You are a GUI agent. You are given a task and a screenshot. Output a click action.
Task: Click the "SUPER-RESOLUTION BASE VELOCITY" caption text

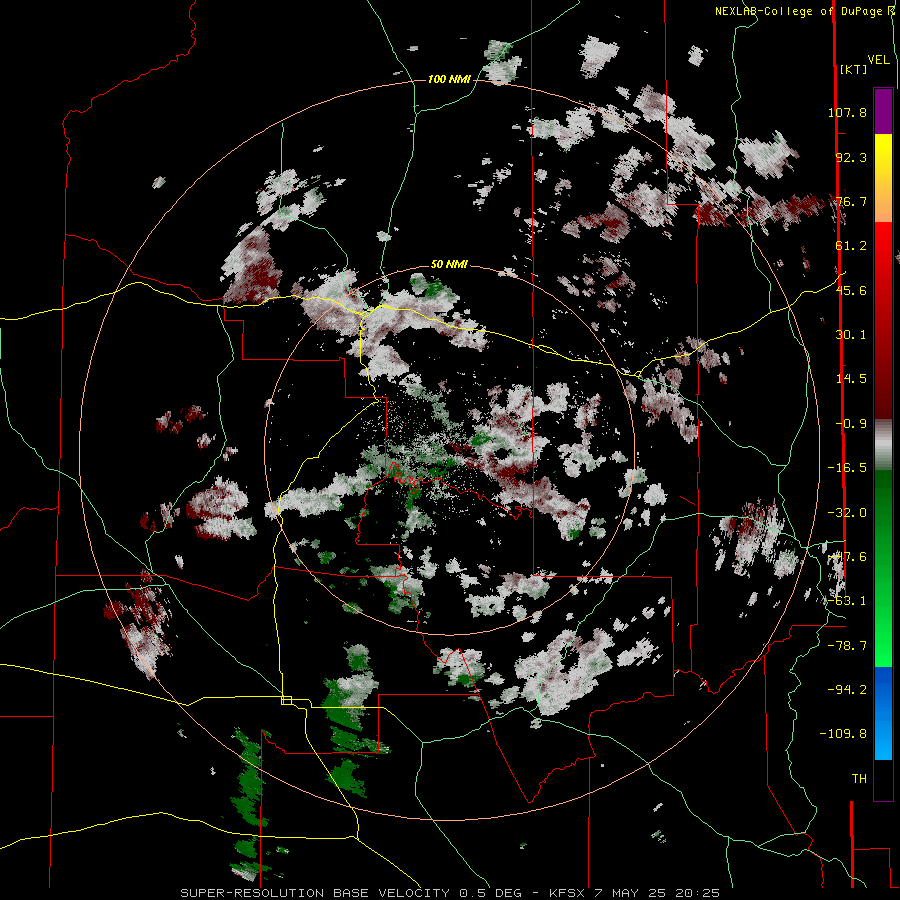click(315, 893)
